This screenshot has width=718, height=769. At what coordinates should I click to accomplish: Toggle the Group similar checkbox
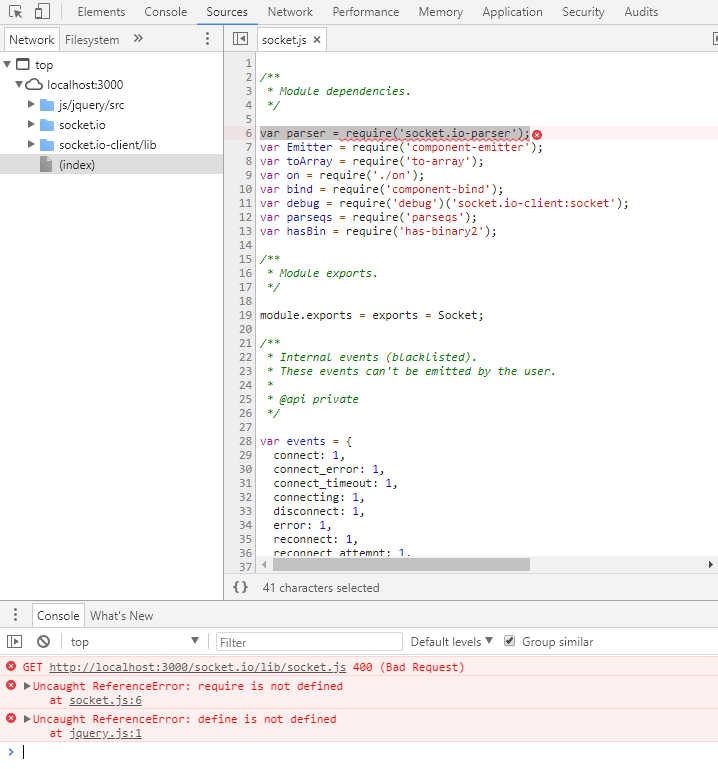tap(510, 641)
